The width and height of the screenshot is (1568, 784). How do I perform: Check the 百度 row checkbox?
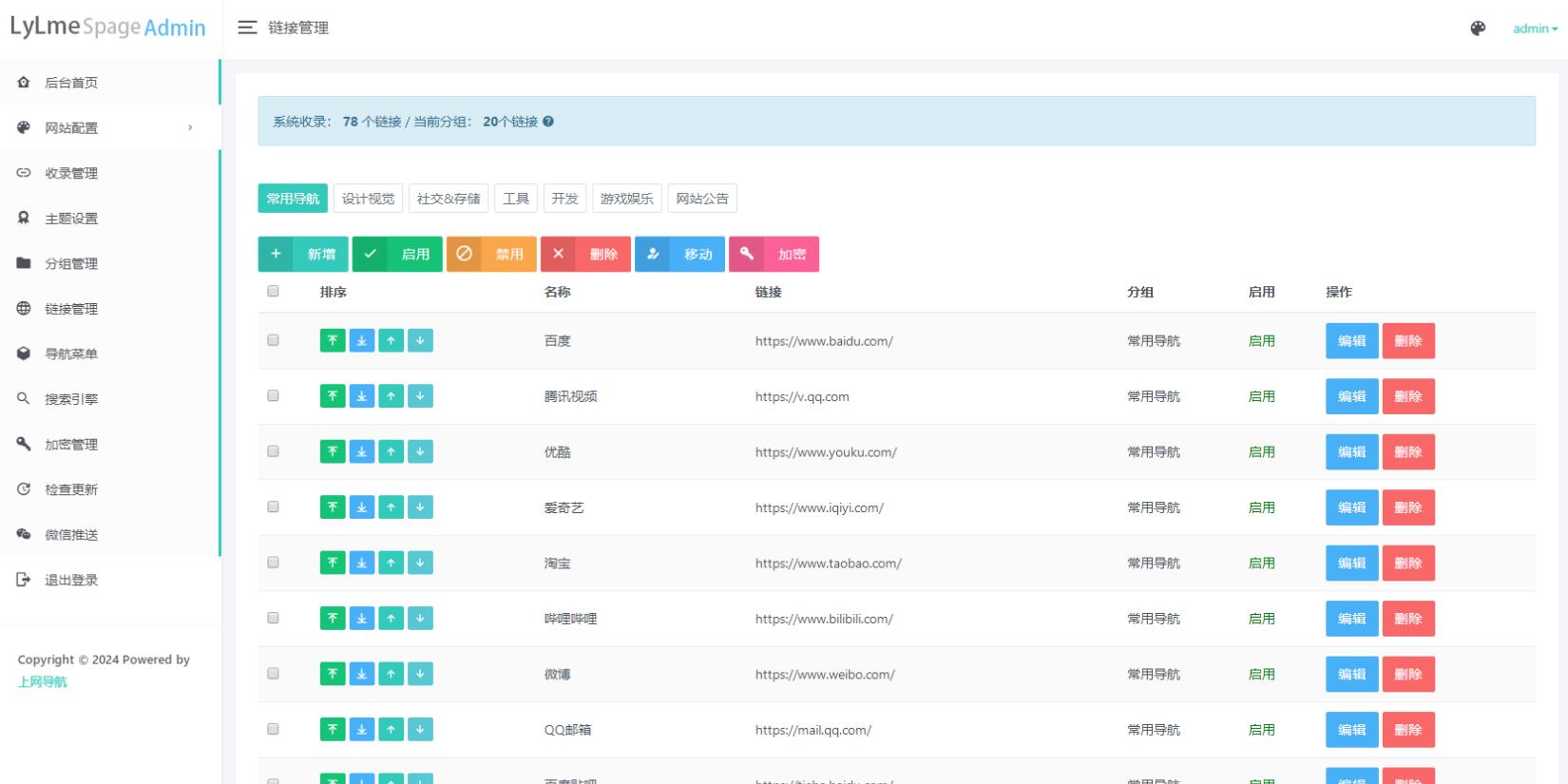(x=274, y=340)
